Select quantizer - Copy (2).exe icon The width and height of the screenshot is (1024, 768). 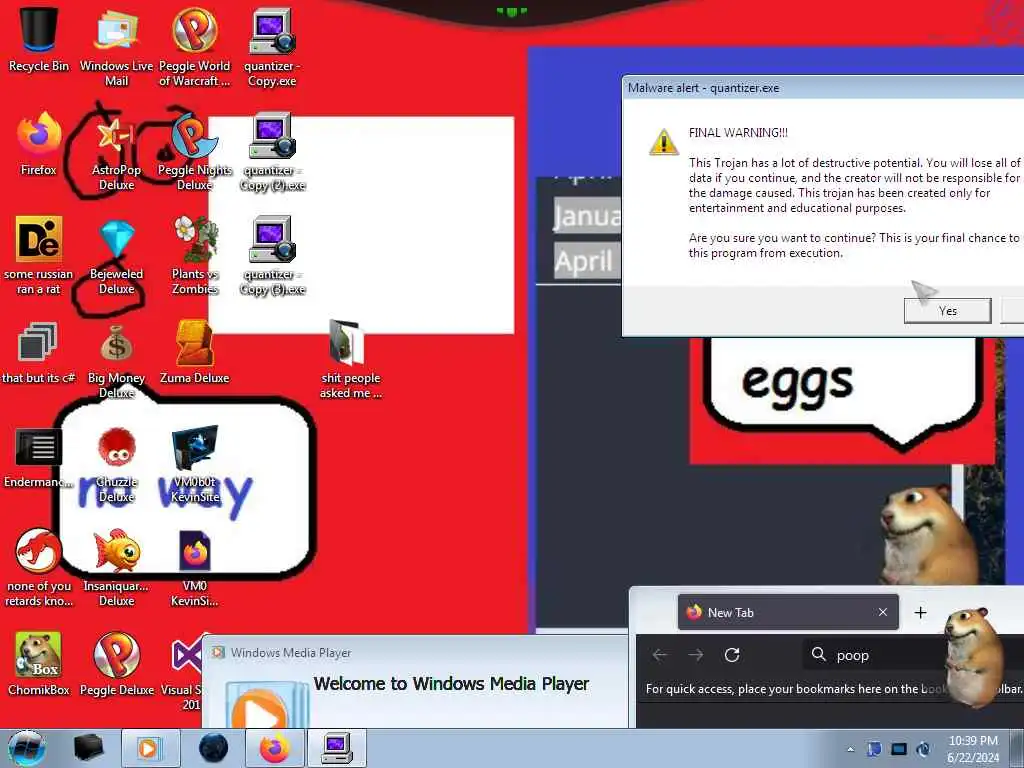click(272, 152)
